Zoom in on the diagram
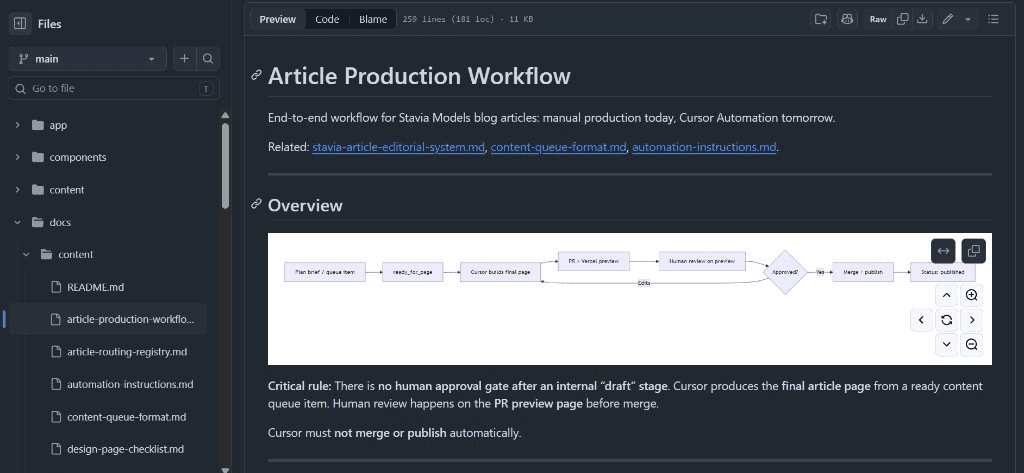The image size is (1024, 473). [972, 295]
